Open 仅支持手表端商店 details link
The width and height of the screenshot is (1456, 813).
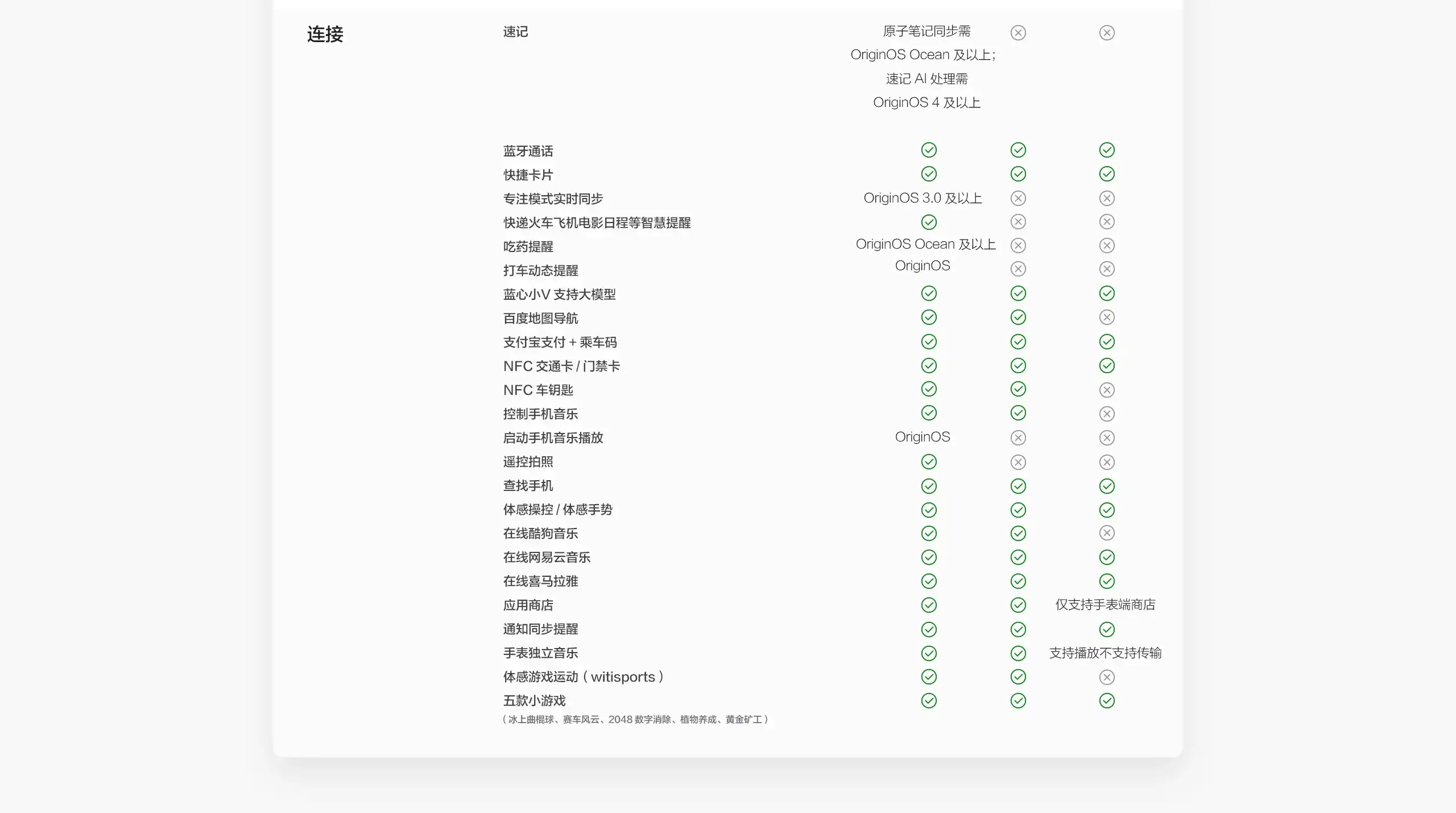click(x=1106, y=605)
